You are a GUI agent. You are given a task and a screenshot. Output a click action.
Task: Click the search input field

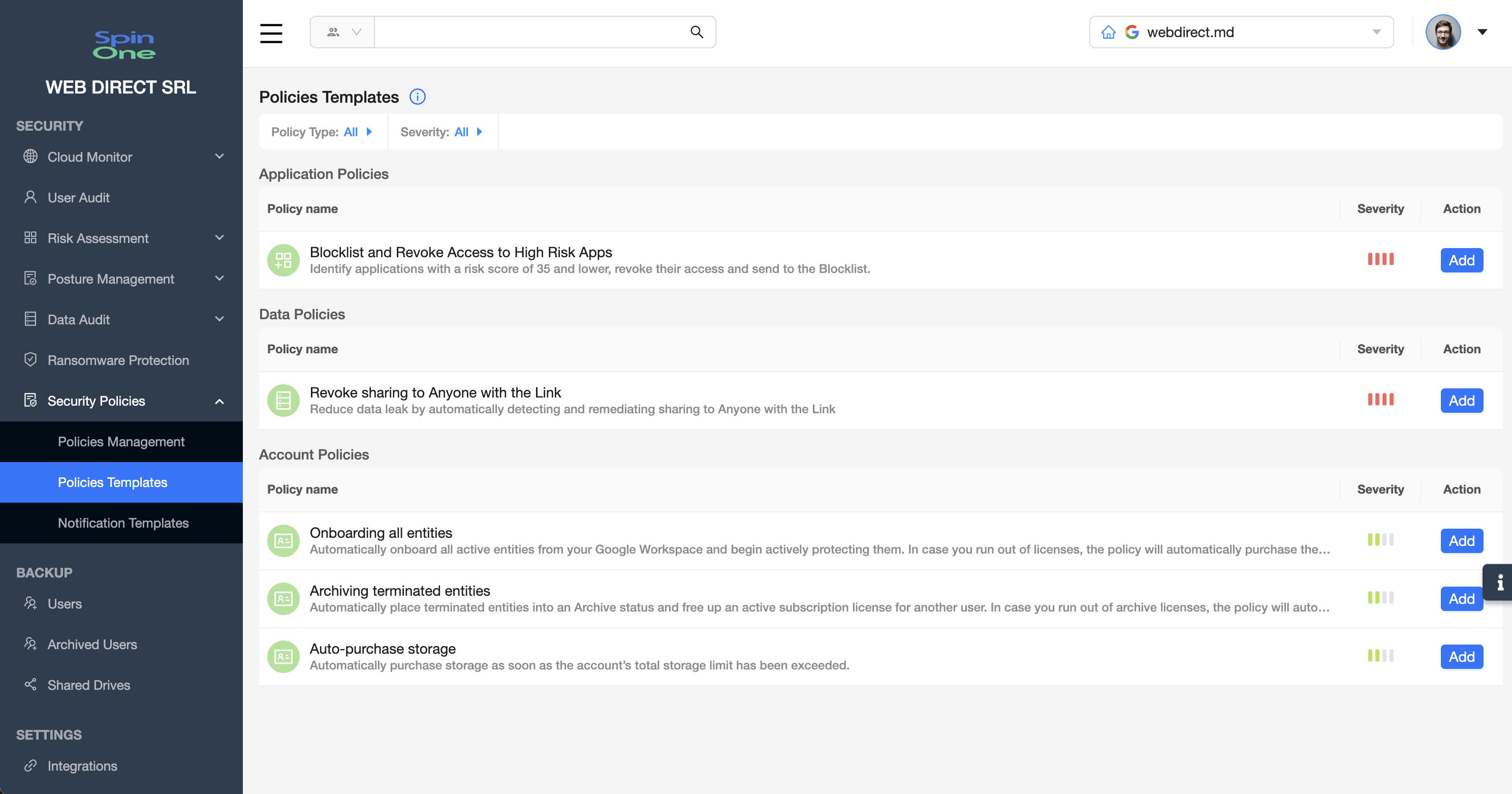[528, 33]
